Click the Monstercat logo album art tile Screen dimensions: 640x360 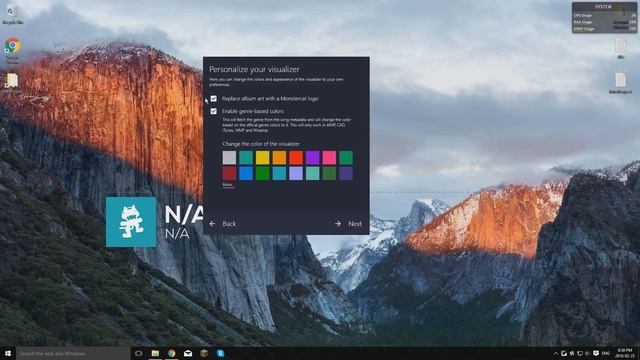[x=131, y=222]
